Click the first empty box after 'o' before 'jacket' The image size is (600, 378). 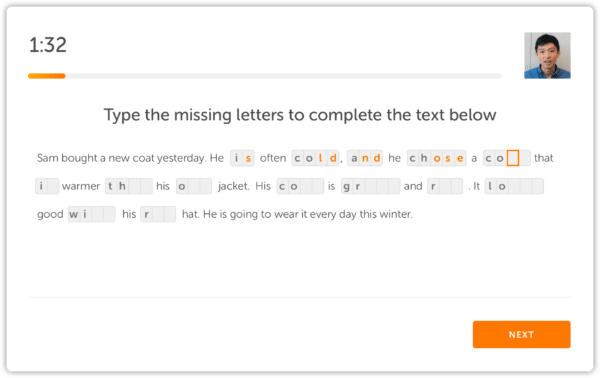point(194,186)
